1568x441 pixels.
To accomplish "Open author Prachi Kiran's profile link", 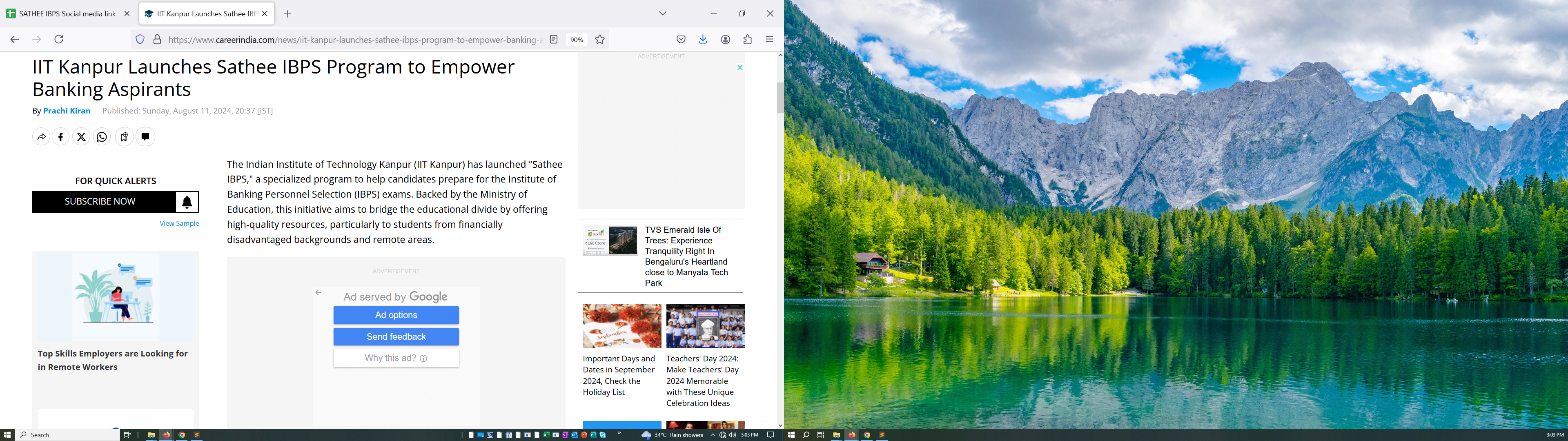I will (67, 111).
